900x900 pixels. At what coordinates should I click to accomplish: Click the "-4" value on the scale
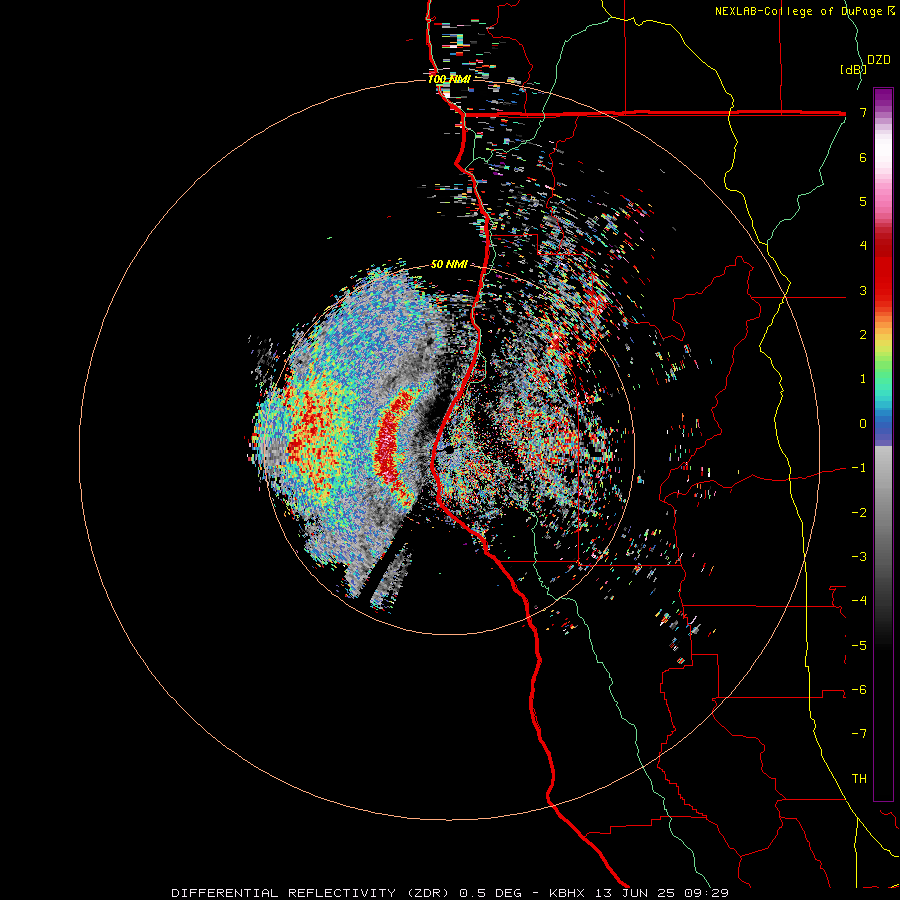tap(859, 601)
